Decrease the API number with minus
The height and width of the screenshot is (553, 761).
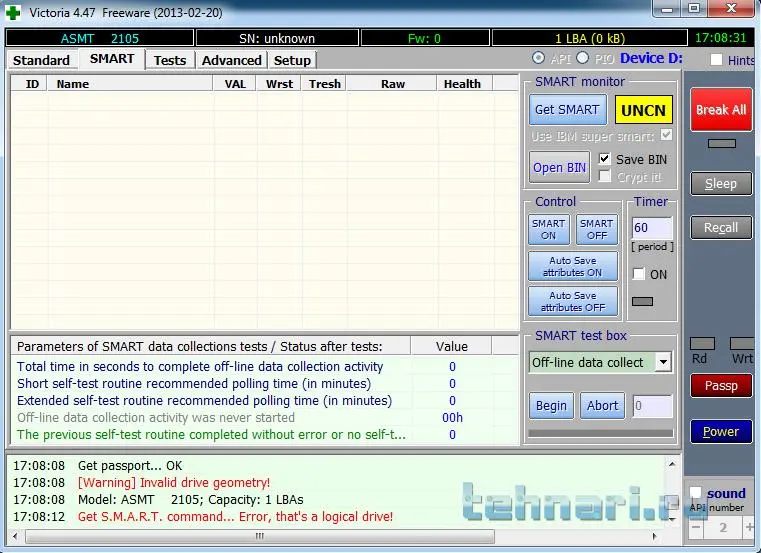696,527
